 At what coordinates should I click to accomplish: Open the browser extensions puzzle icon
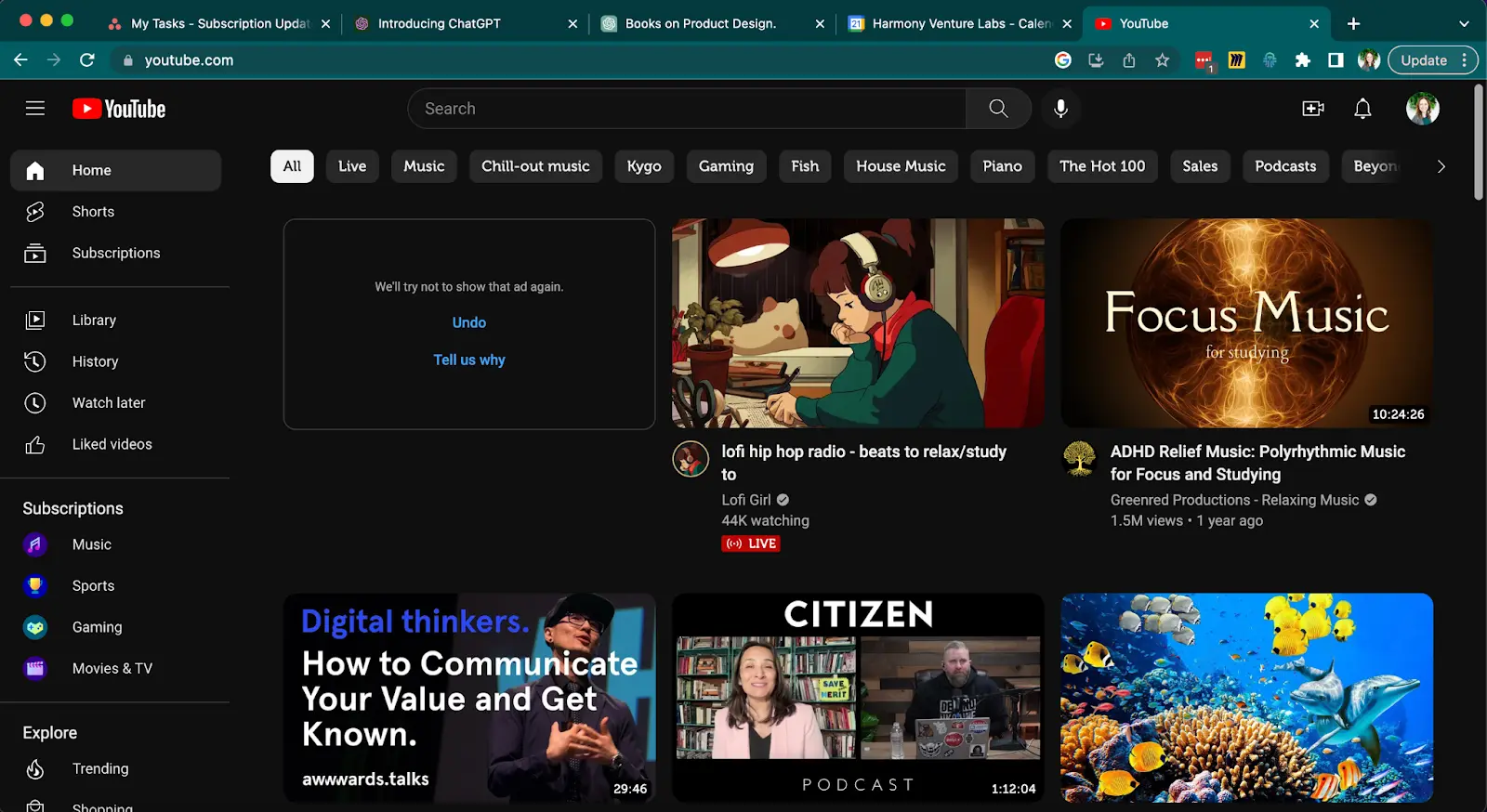pyautogui.click(x=1302, y=60)
